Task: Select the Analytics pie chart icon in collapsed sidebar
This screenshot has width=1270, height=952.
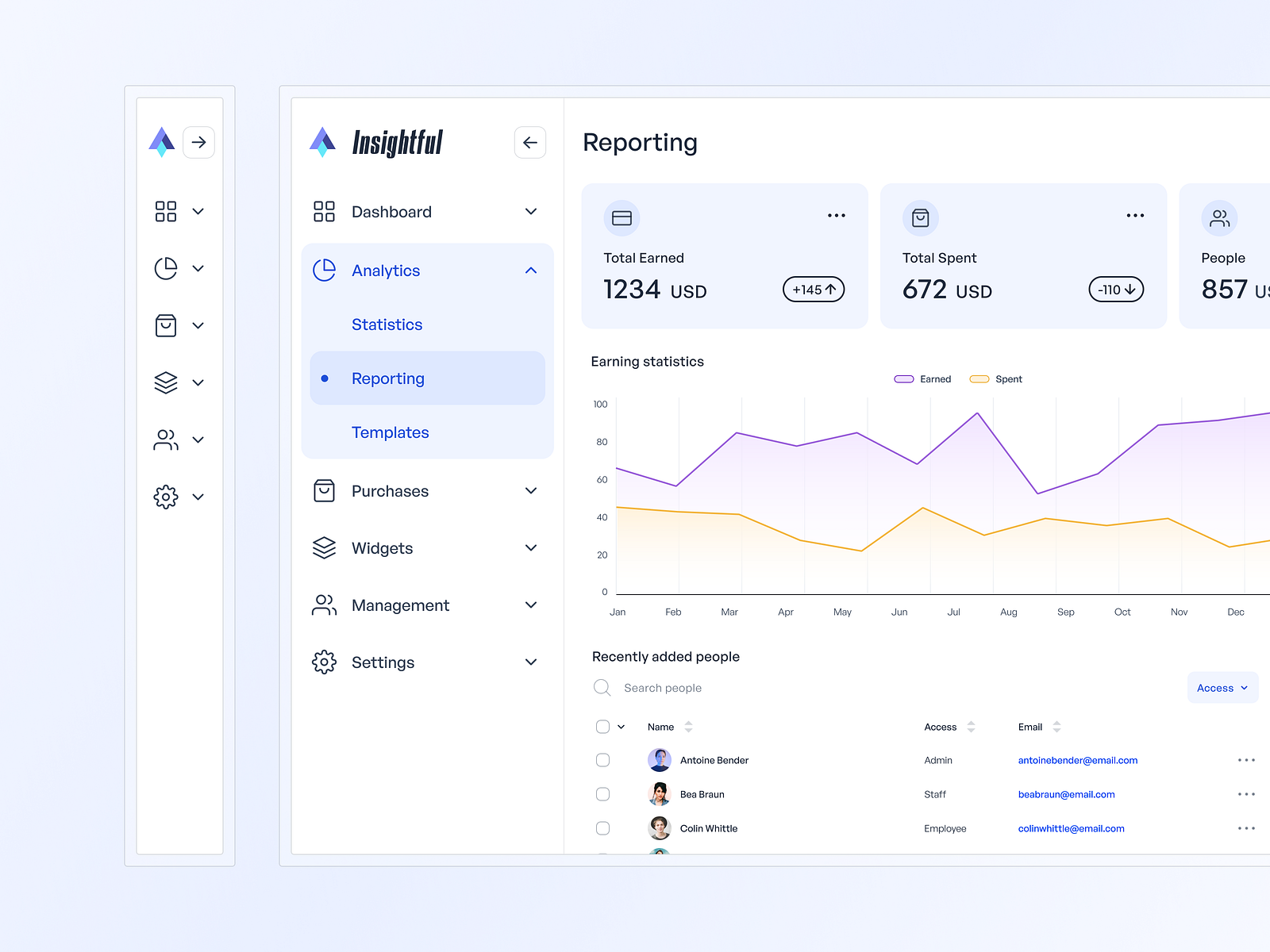Action: [x=165, y=268]
